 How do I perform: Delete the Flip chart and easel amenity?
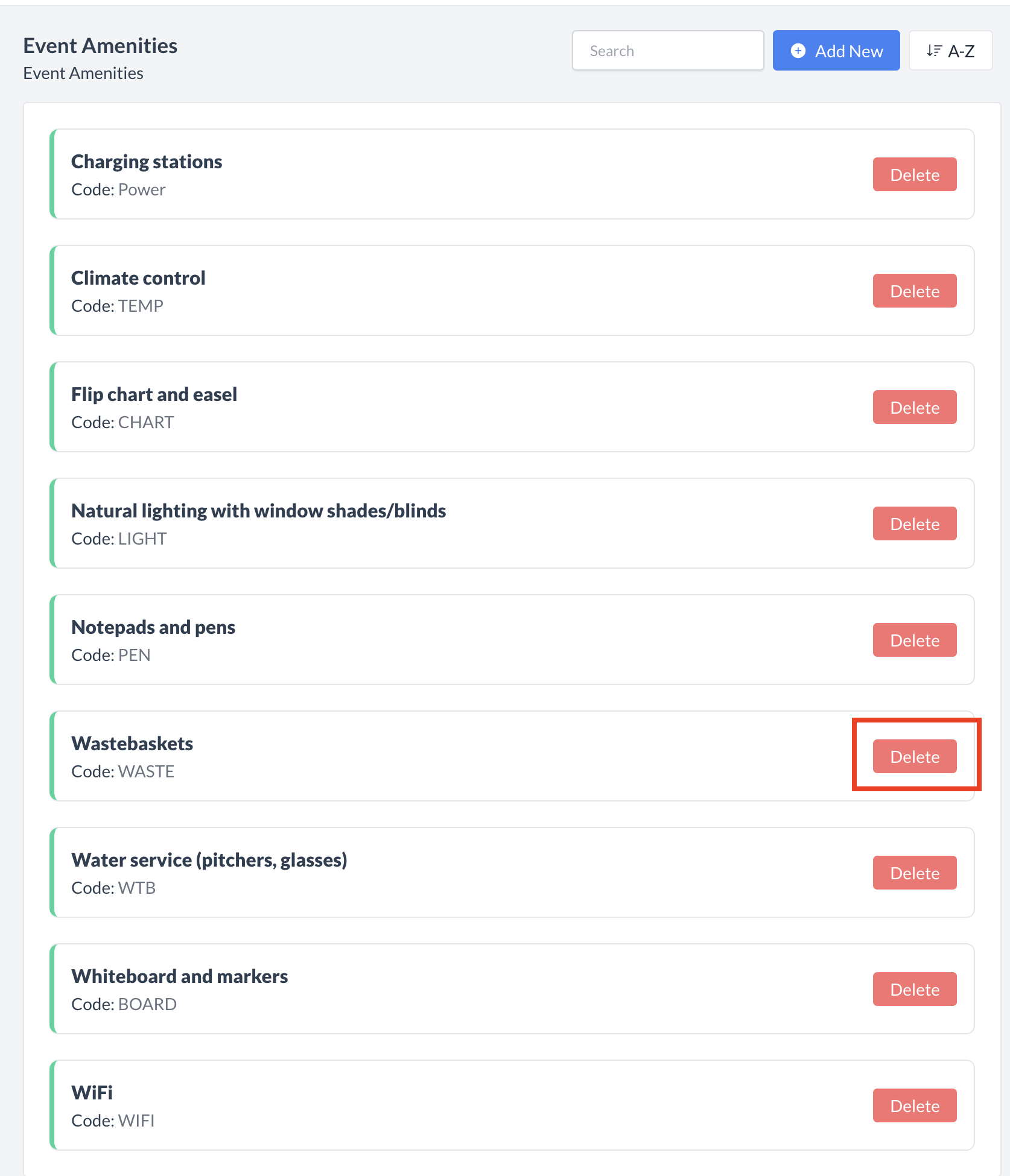point(914,408)
